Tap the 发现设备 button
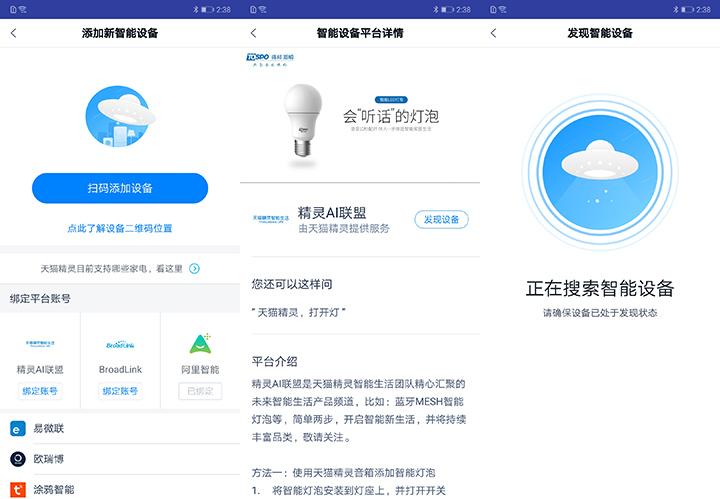Viewport: 720px width, 499px height. pos(441,219)
